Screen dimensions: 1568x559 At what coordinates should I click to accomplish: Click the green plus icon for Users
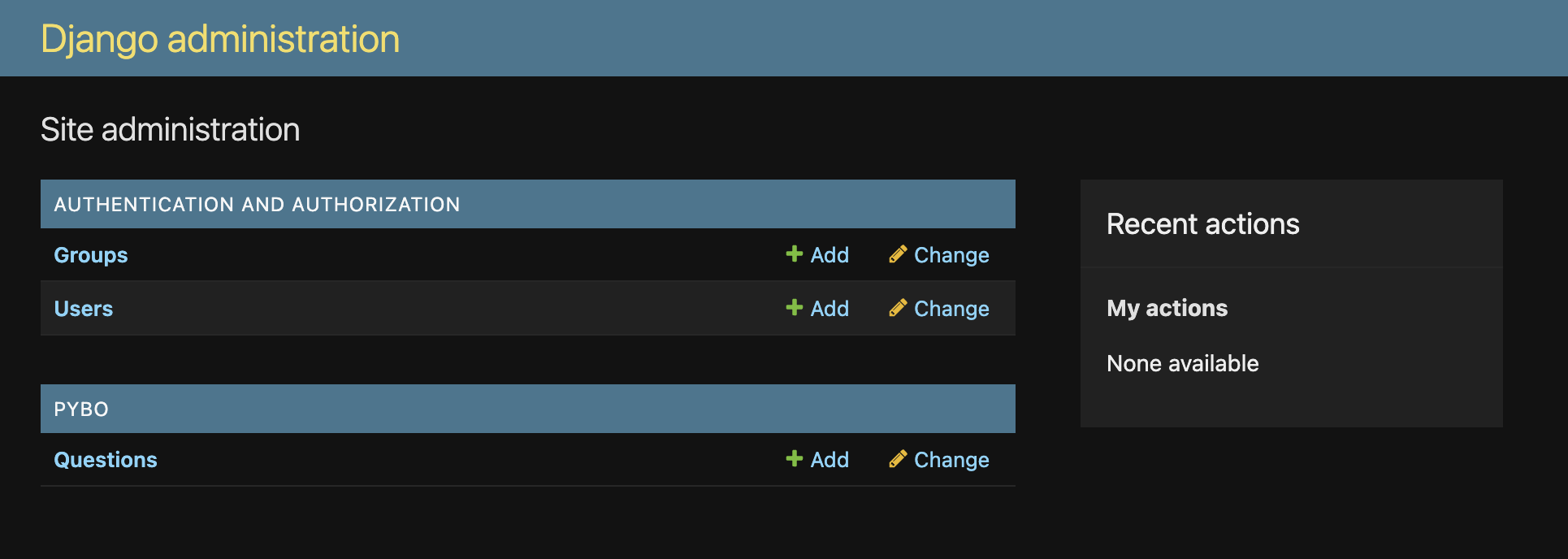tap(794, 308)
